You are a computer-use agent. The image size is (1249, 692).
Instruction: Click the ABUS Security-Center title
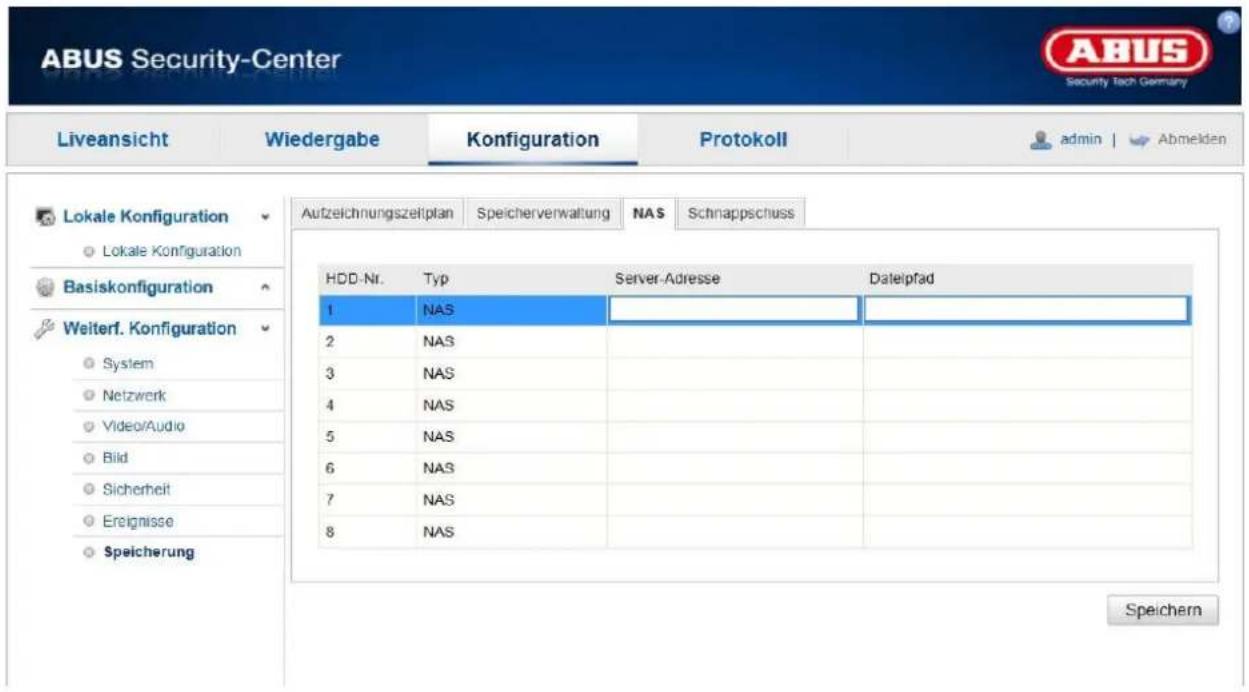tap(192, 60)
